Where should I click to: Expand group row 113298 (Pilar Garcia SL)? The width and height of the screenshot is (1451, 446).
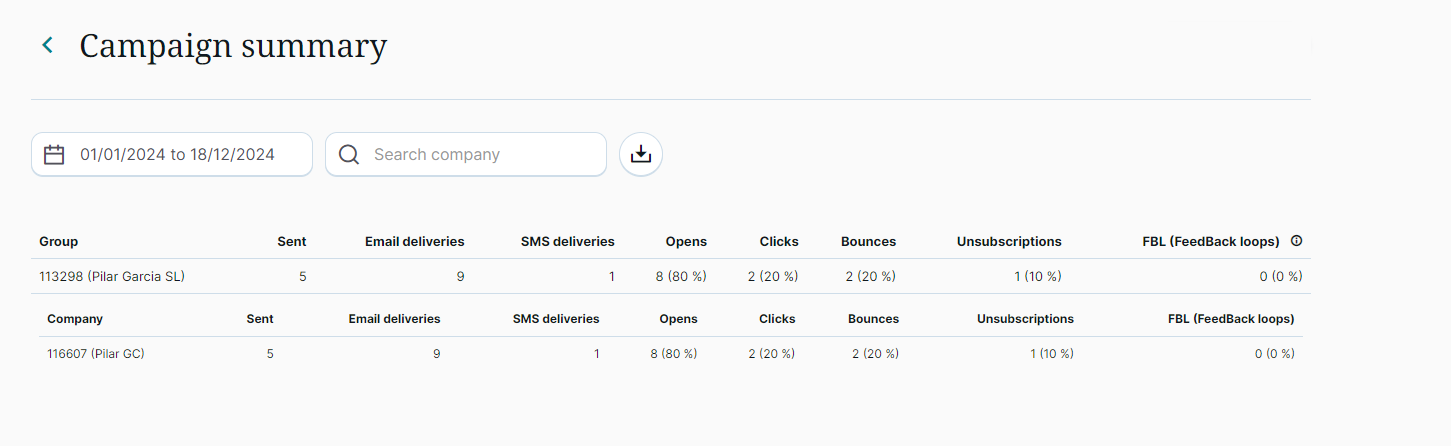coord(112,277)
